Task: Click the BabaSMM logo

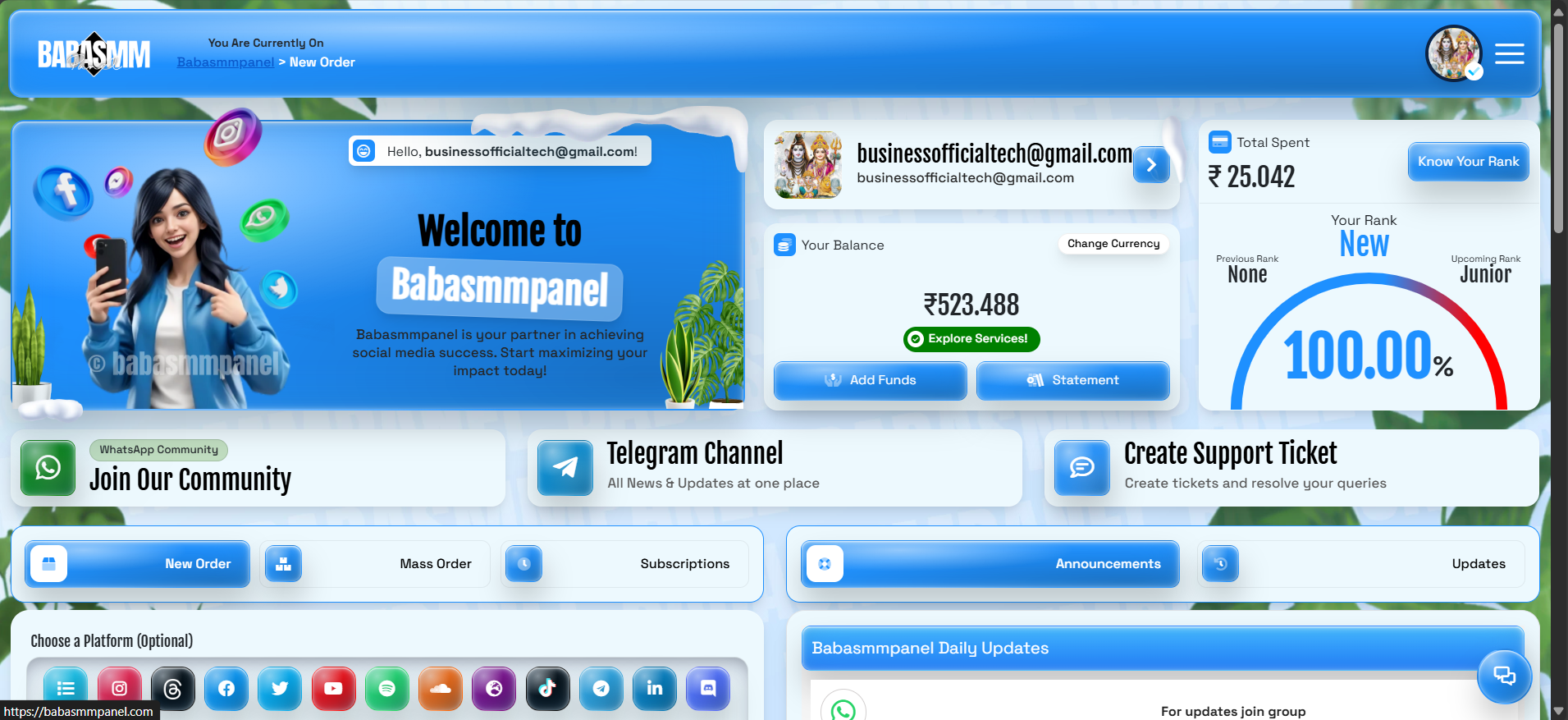Action: click(x=94, y=54)
